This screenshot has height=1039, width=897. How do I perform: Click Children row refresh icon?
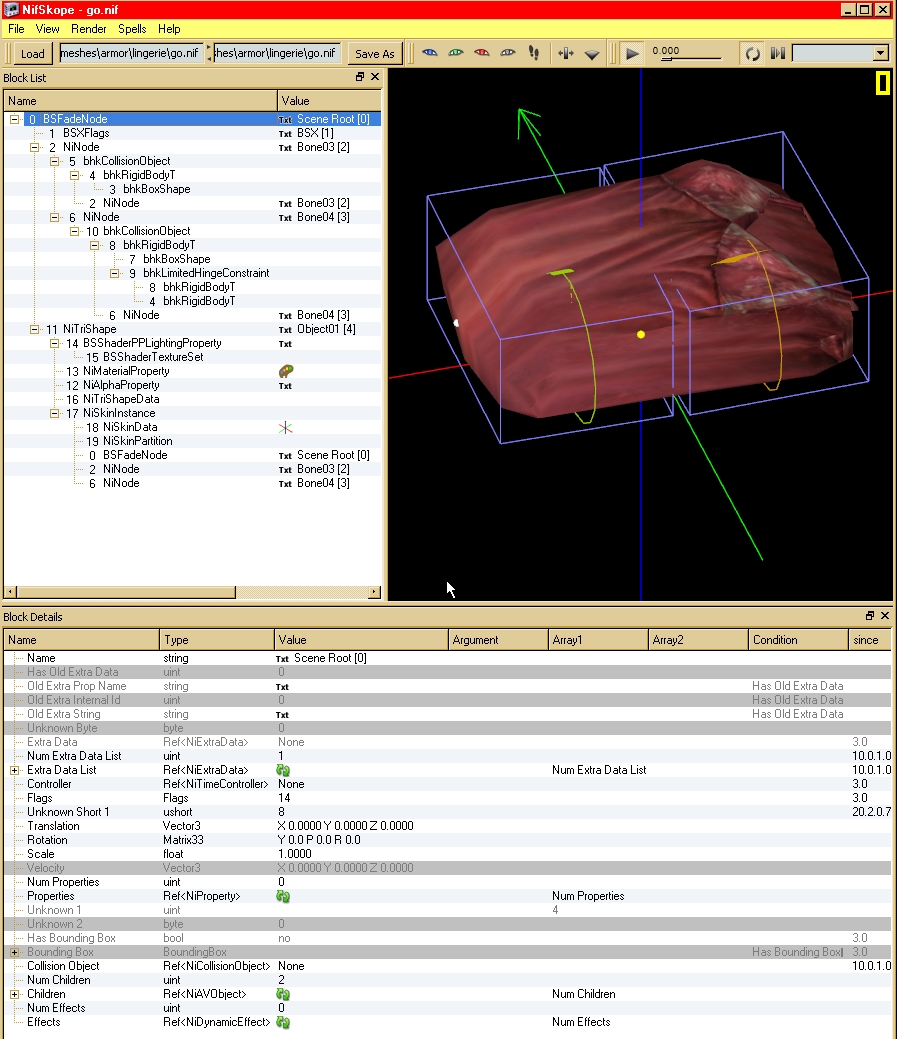(283, 994)
